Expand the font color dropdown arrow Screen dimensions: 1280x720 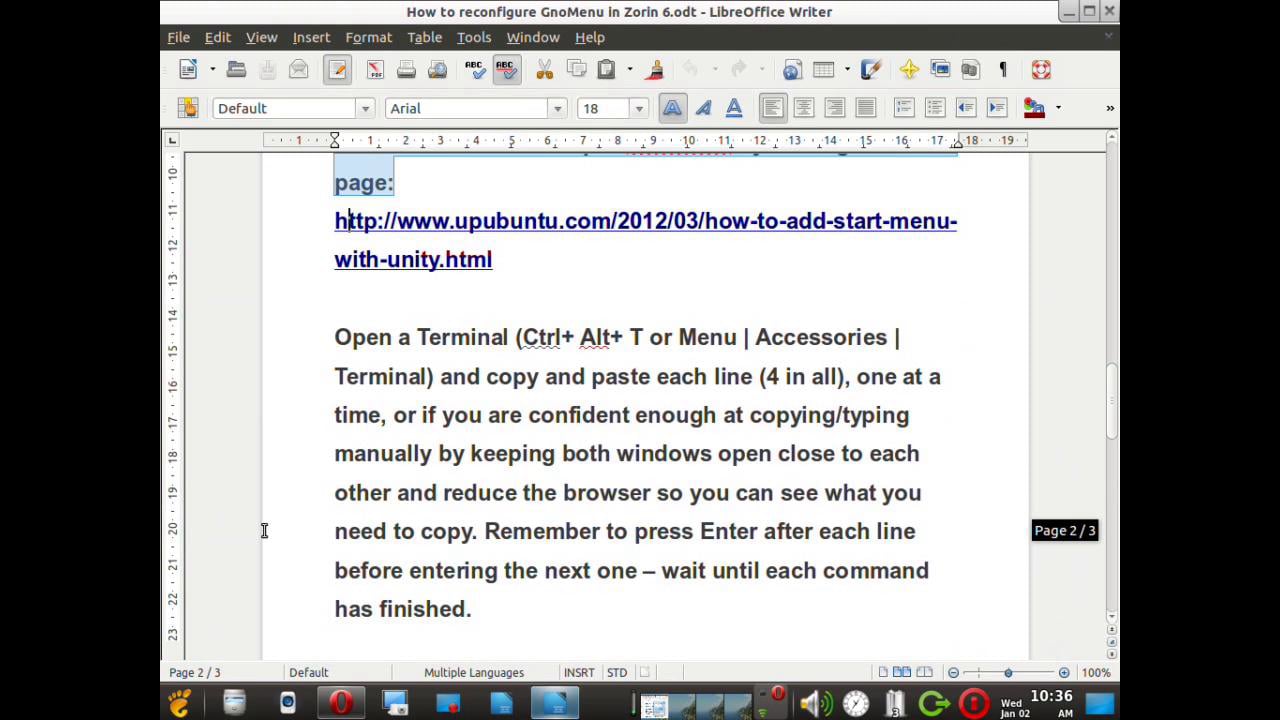tap(1058, 108)
